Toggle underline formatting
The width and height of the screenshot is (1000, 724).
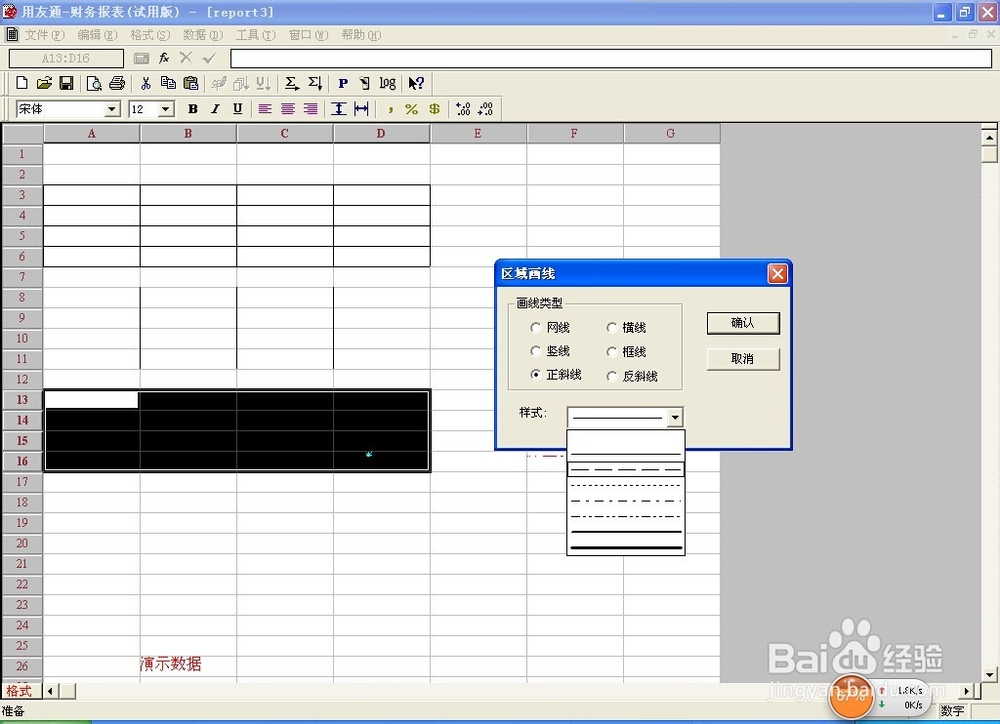(x=237, y=109)
